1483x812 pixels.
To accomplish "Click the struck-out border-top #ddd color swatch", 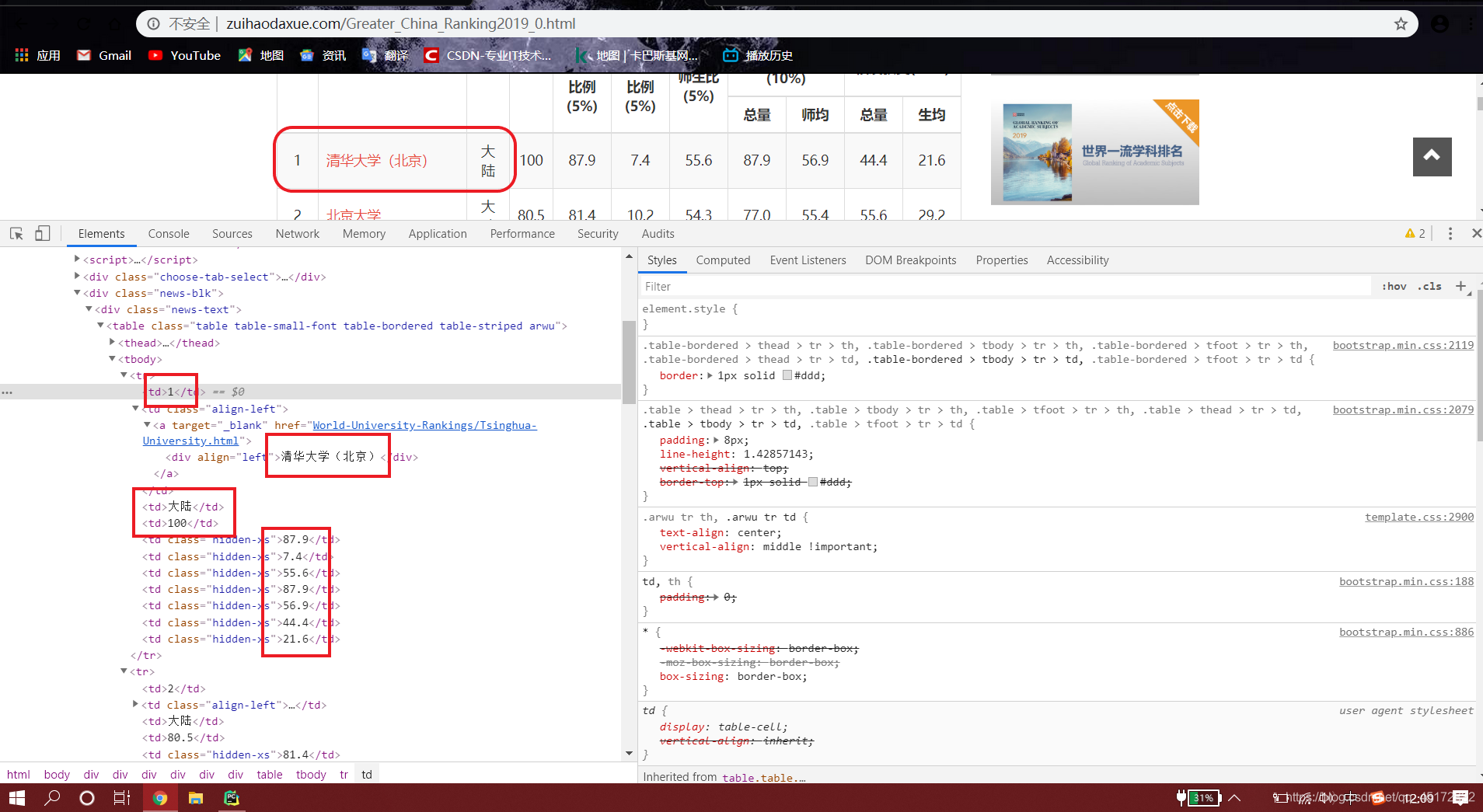I will (x=813, y=482).
